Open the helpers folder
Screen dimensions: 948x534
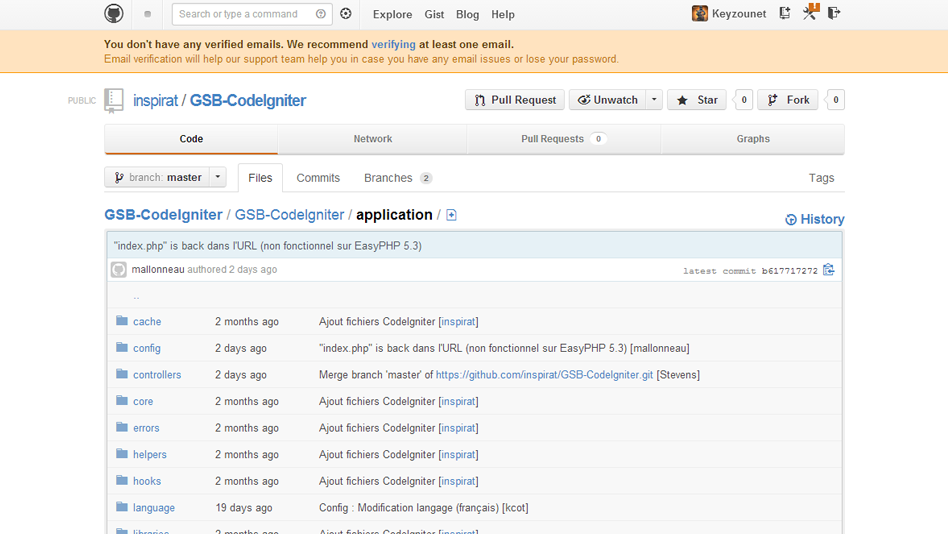pyautogui.click(x=149, y=455)
